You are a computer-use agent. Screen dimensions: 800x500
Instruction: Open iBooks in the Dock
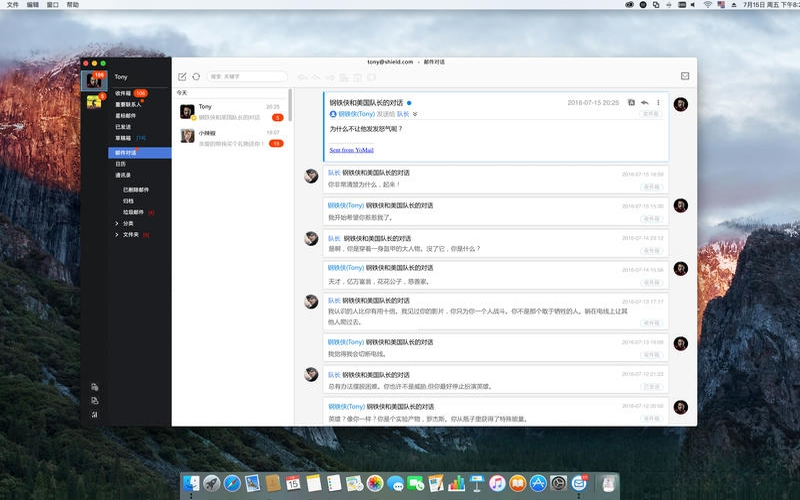[x=518, y=483]
